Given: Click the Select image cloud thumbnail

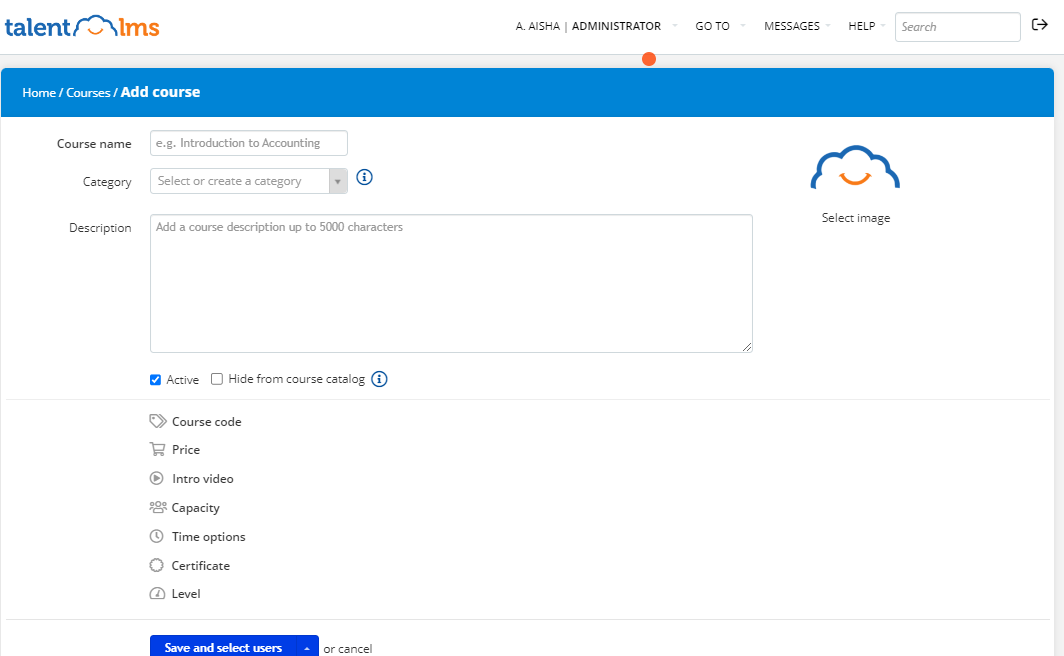Looking at the screenshot, I should (x=855, y=169).
